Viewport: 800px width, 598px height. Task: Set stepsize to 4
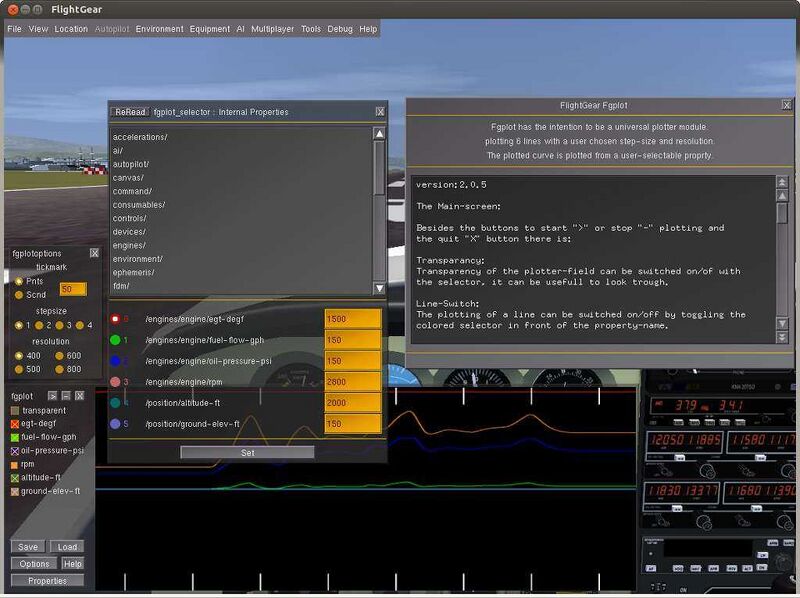point(80,326)
